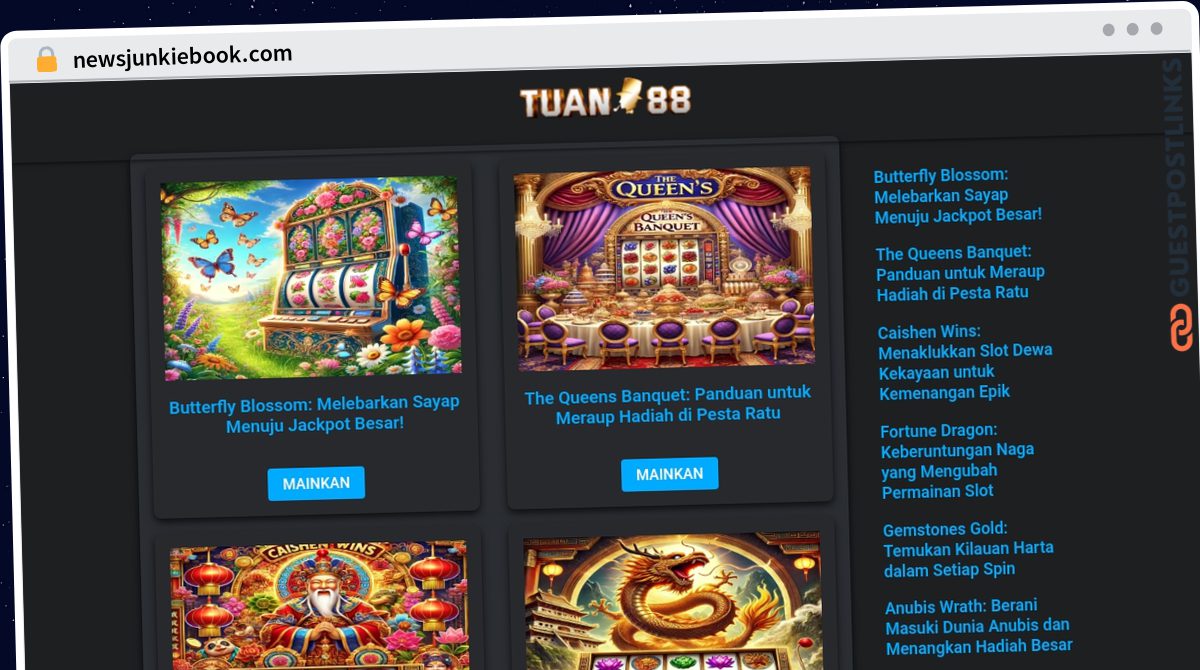The image size is (1200, 670).
Task: Open the golden dragon slot thumbnail
Action: [673, 601]
